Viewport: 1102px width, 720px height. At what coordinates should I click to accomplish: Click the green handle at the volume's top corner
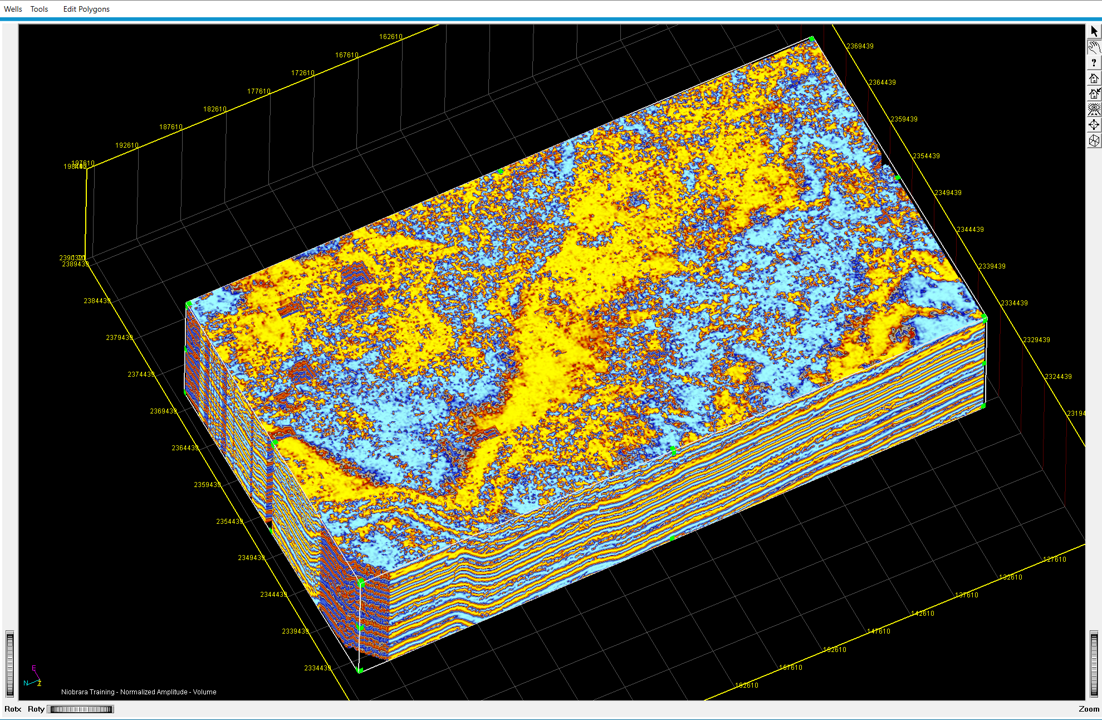813,40
